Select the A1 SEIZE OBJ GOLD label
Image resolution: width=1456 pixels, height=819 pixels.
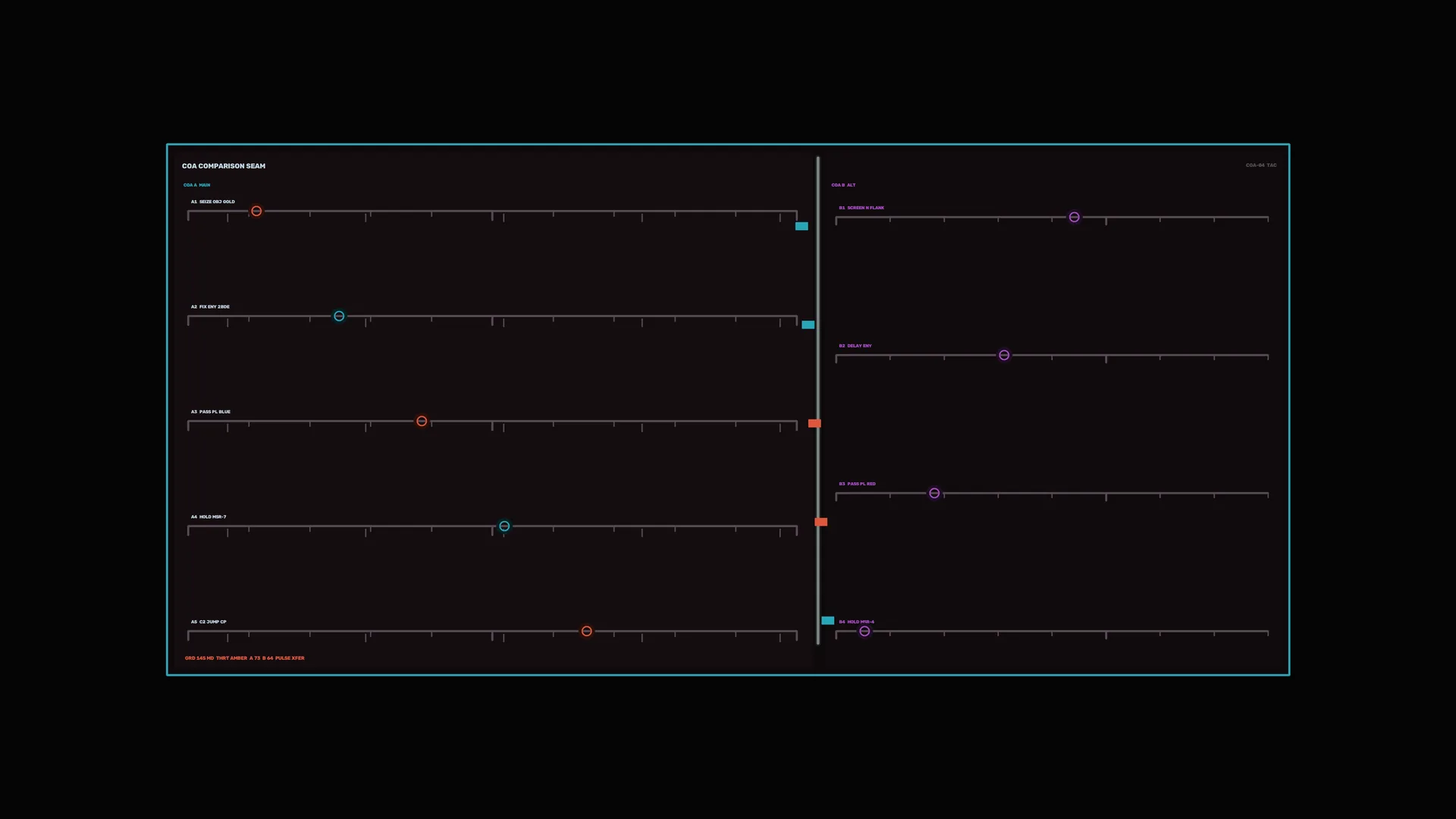click(213, 202)
